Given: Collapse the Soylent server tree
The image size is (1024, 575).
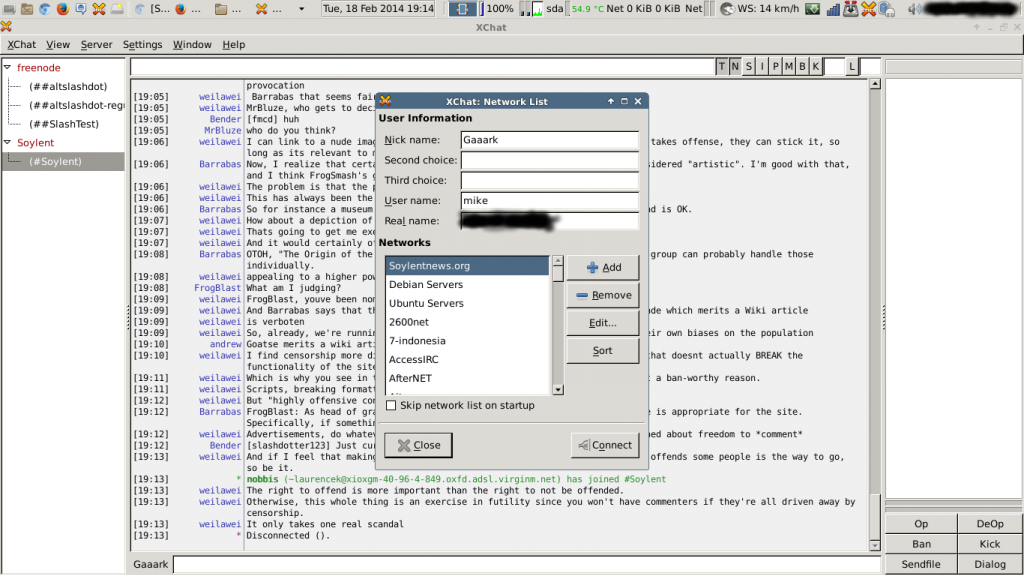Looking at the screenshot, I should [x=8, y=143].
